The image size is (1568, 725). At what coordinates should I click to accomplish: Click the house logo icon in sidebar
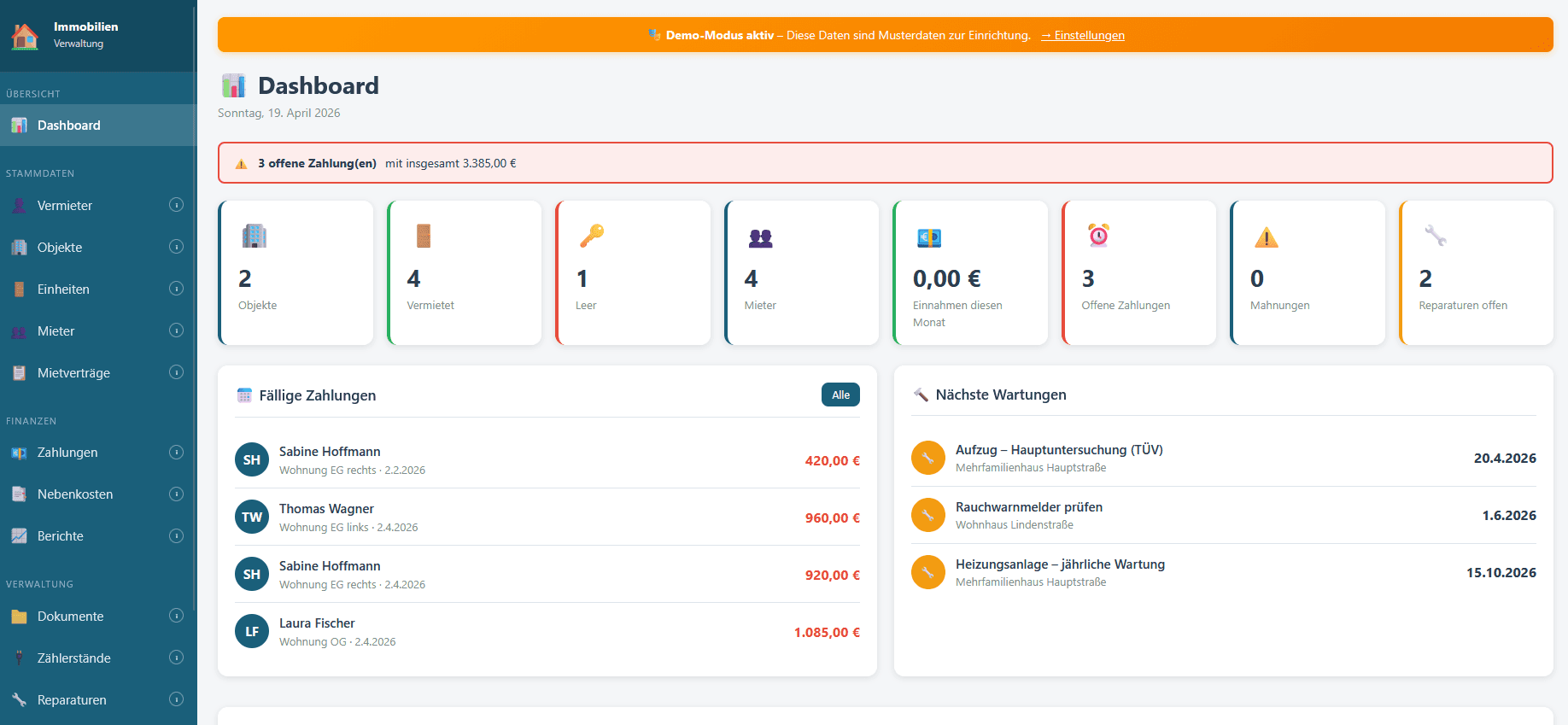pos(25,36)
